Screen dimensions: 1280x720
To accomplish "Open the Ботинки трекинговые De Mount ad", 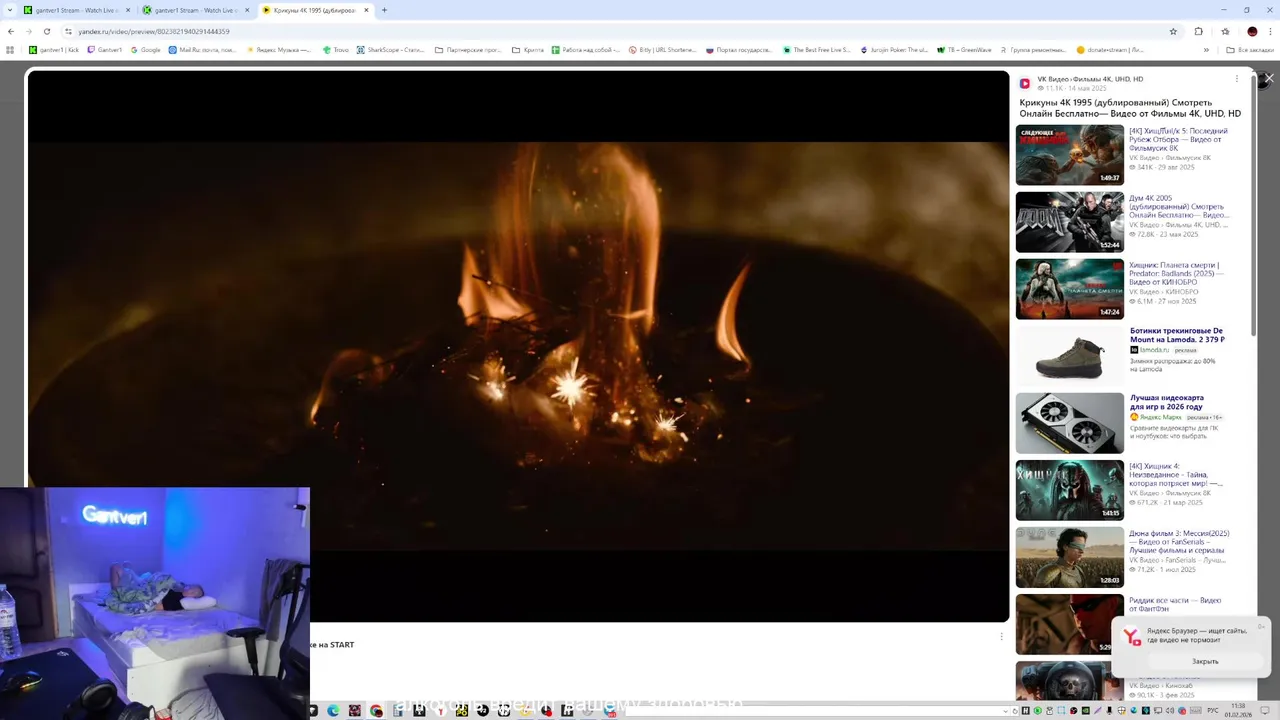I will click(x=1177, y=335).
